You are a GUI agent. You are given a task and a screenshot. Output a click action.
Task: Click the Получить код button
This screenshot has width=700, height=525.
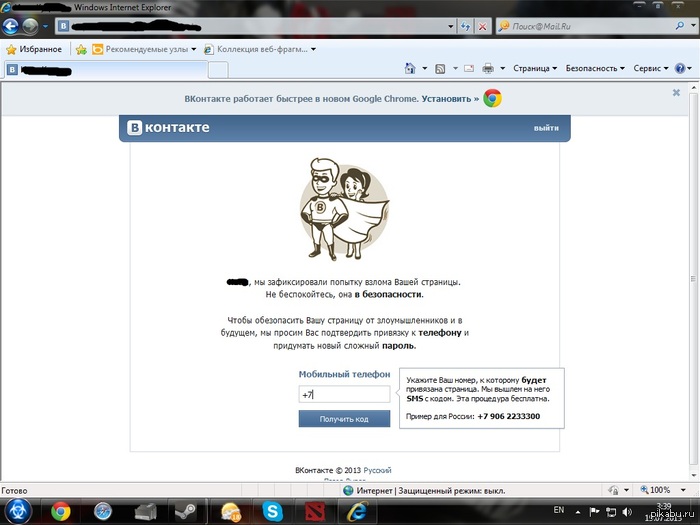coord(344,419)
